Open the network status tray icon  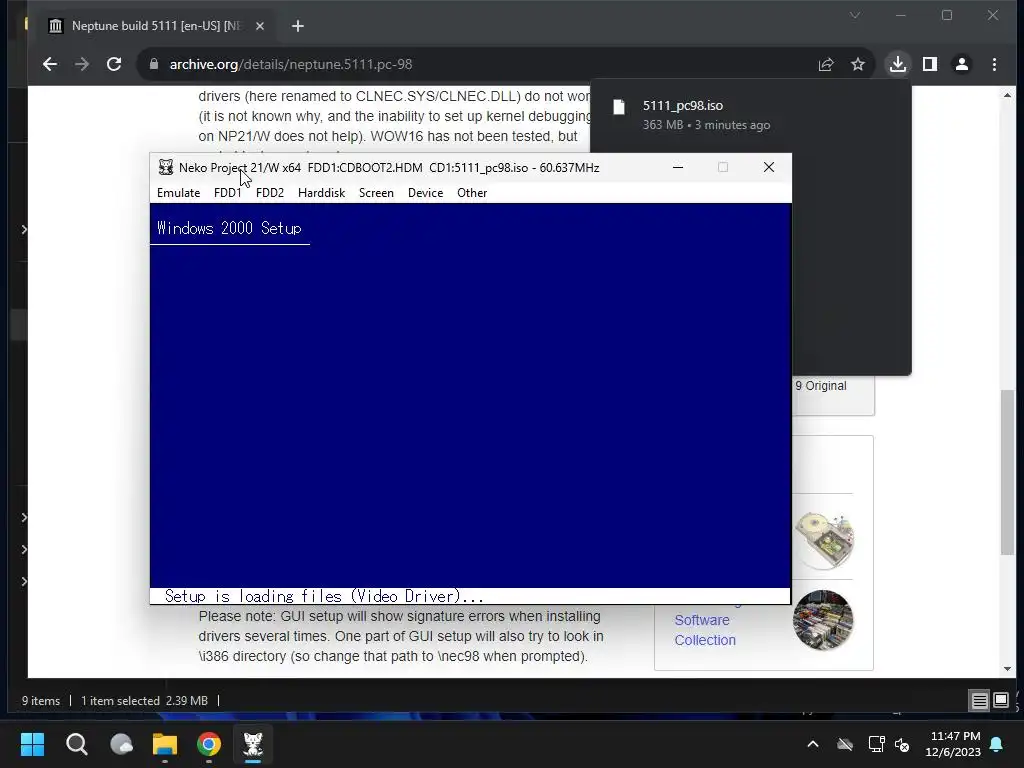click(x=876, y=744)
